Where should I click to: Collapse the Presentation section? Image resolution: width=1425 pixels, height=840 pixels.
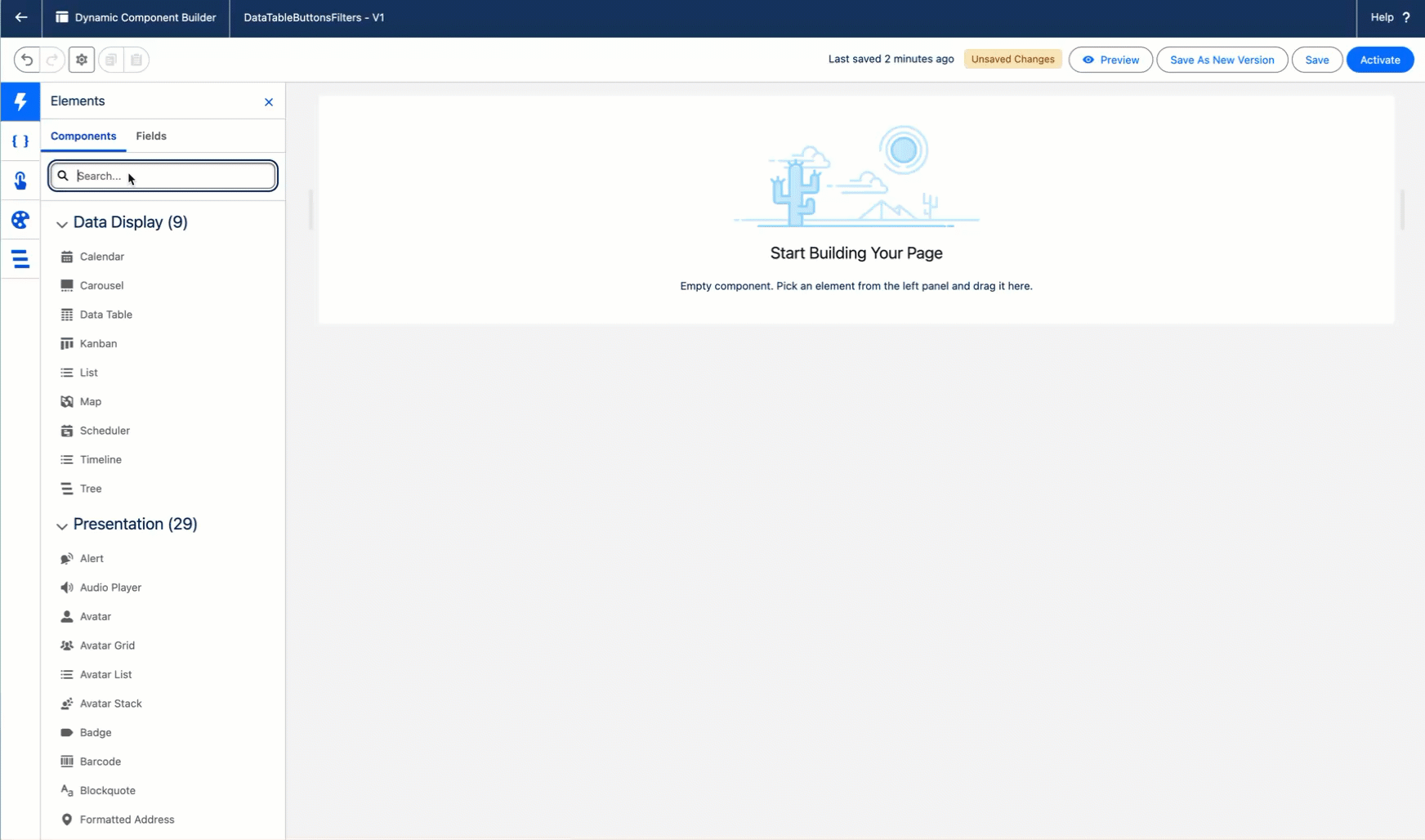(x=62, y=525)
